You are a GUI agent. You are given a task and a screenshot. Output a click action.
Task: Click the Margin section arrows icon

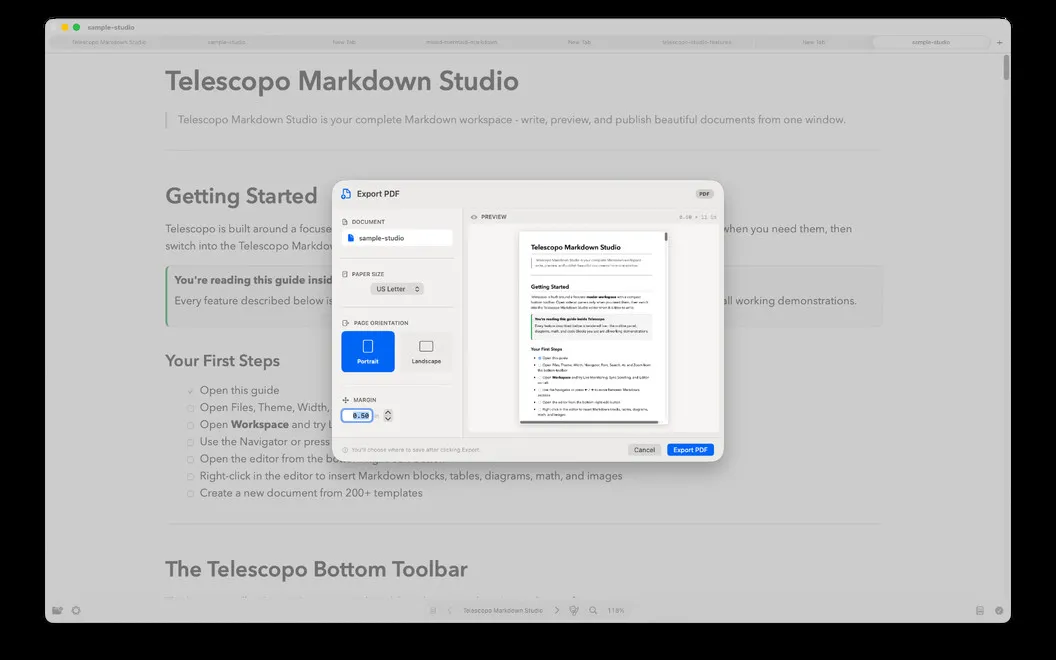tap(345, 400)
